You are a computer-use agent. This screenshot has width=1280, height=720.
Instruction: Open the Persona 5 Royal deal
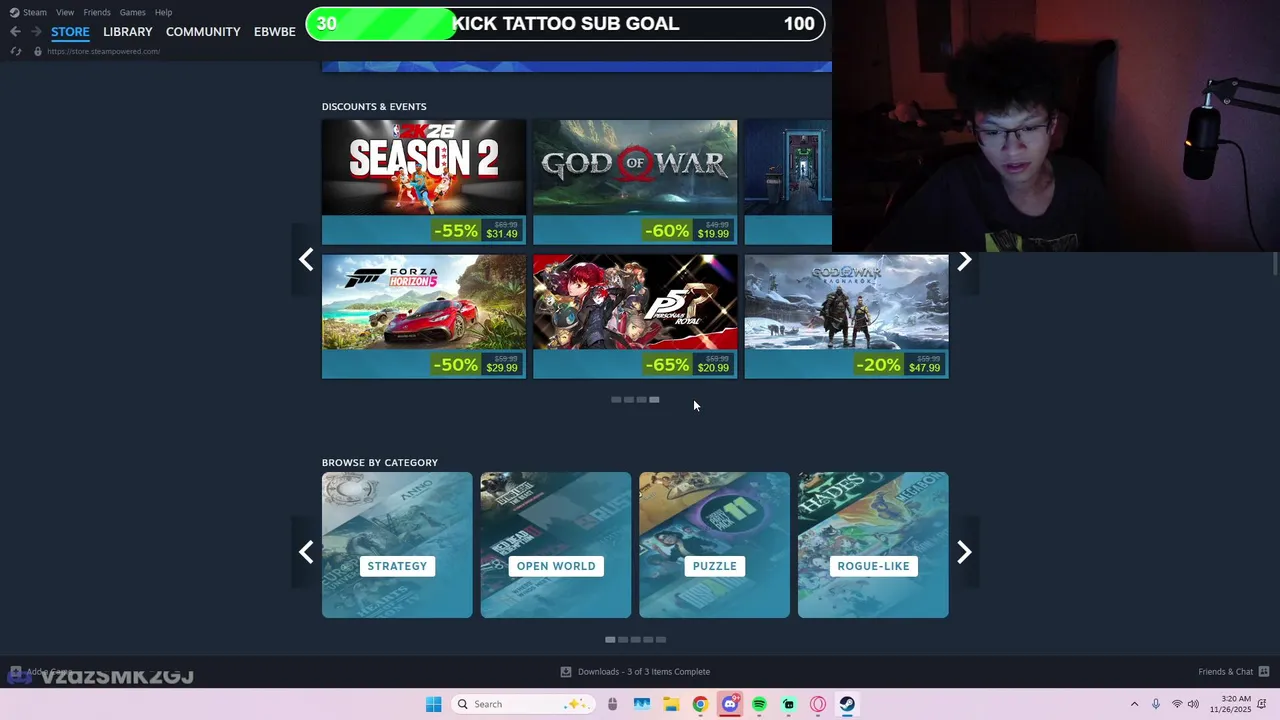tap(635, 316)
